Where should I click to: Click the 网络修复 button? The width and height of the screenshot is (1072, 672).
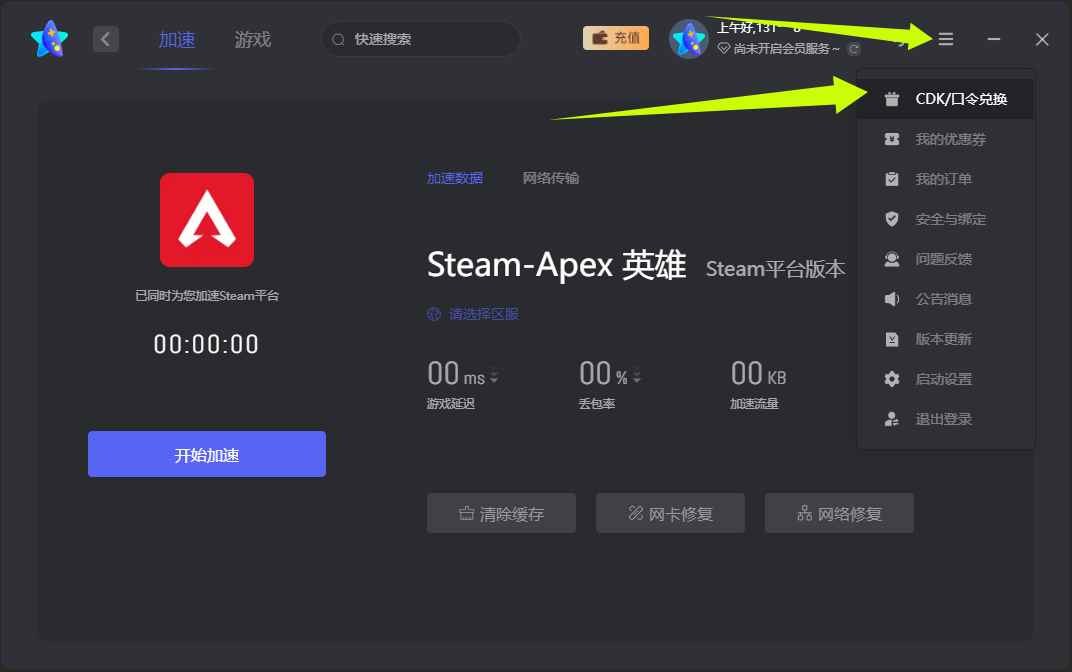[x=839, y=513]
